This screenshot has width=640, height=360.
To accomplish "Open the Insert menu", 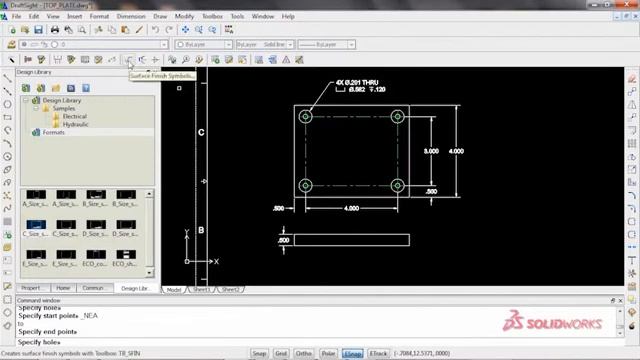I will click(x=75, y=16).
